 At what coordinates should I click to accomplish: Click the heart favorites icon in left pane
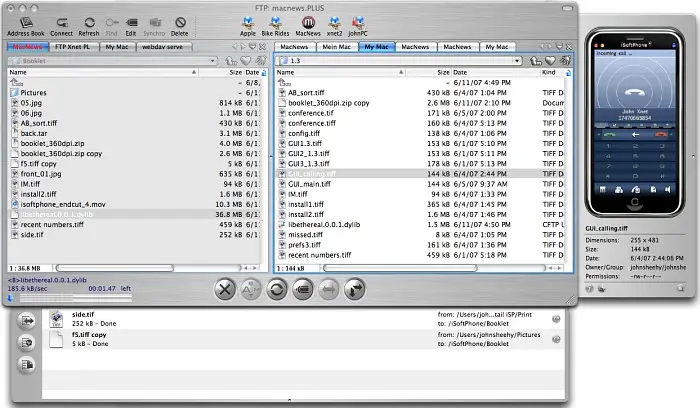click(x=246, y=61)
